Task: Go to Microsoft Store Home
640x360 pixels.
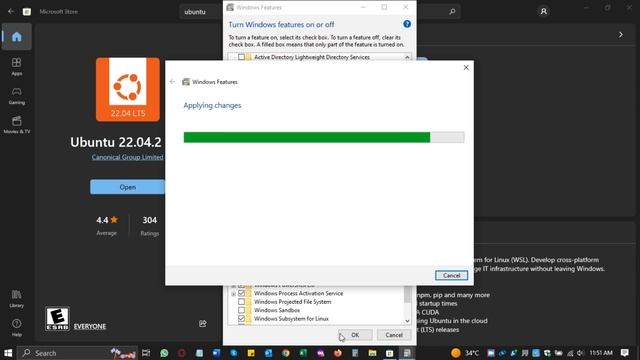Action: pyautogui.click(x=17, y=37)
